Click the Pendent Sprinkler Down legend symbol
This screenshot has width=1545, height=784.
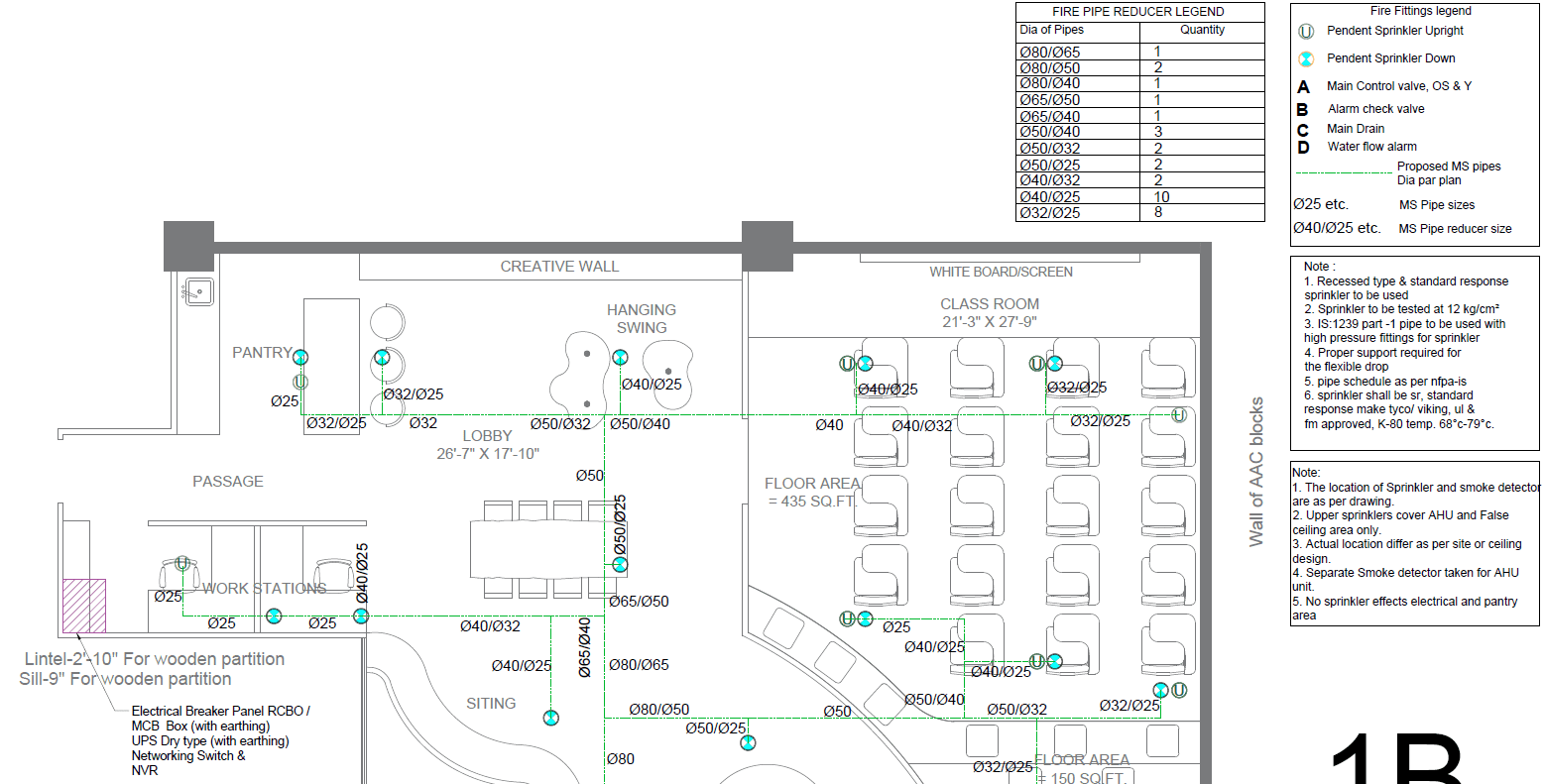click(1306, 58)
